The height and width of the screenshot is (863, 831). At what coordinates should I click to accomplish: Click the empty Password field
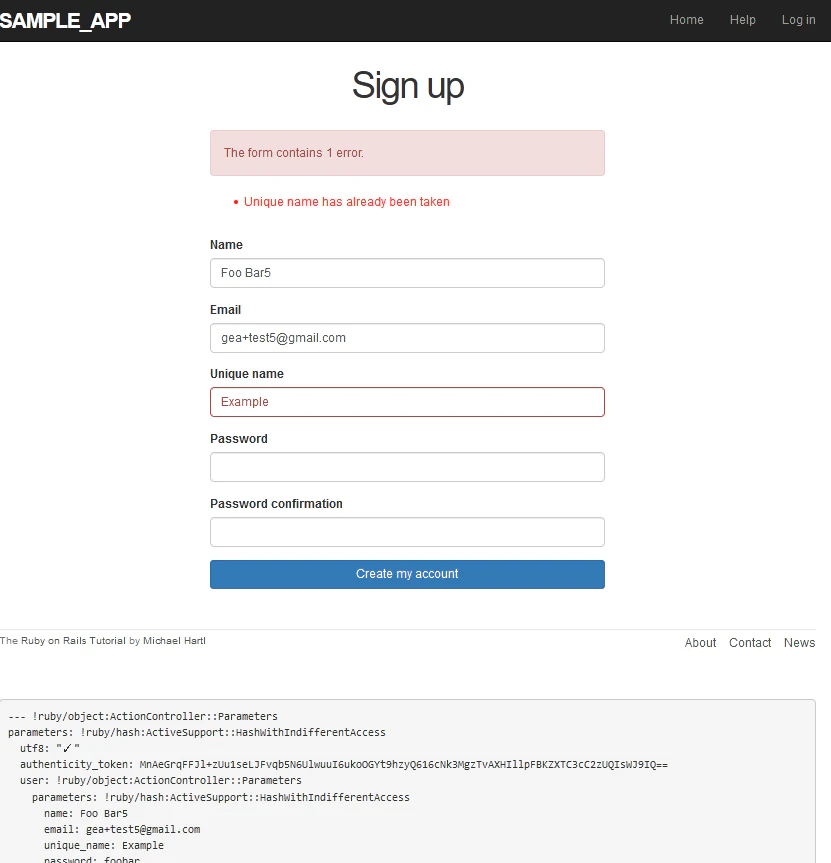[407, 467]
